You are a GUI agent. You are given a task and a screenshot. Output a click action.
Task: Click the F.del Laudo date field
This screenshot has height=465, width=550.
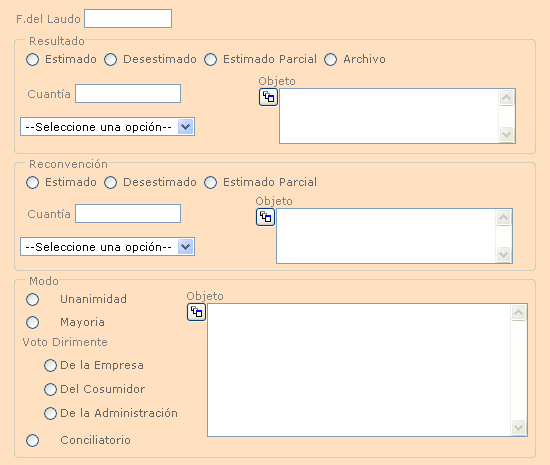click(128, 19)
